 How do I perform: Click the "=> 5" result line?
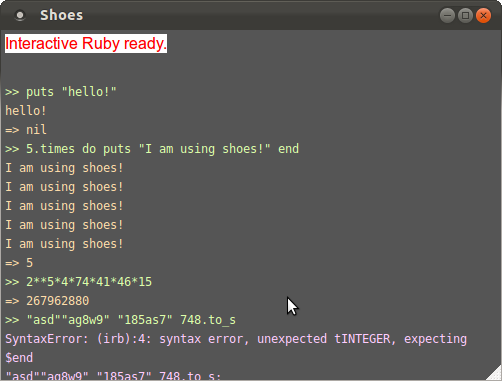pos(19,263)
